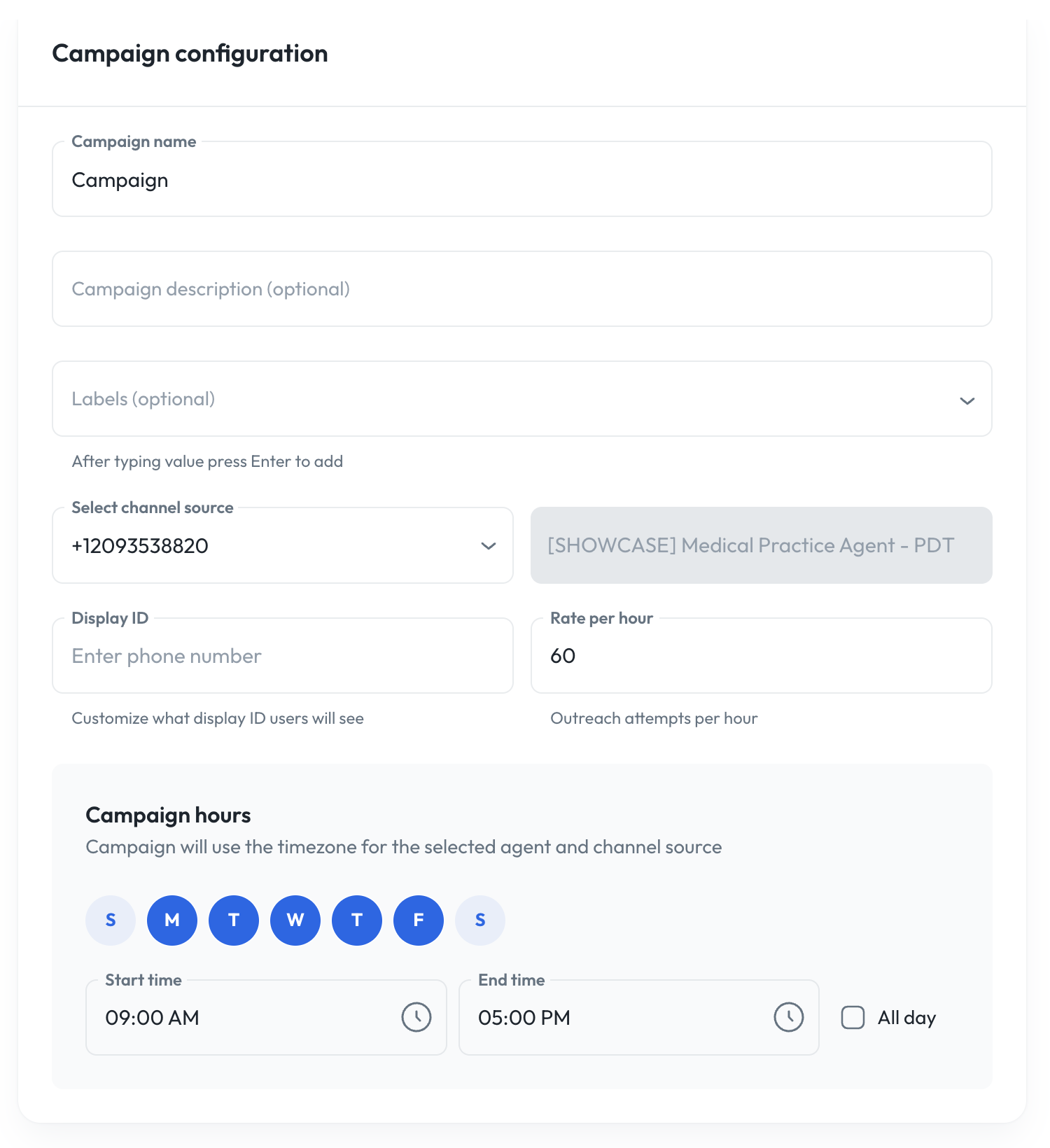Click the End time 05:00 PM field
The height and width of the screenshot is (1148, 1050).
tap(639, 1017)
